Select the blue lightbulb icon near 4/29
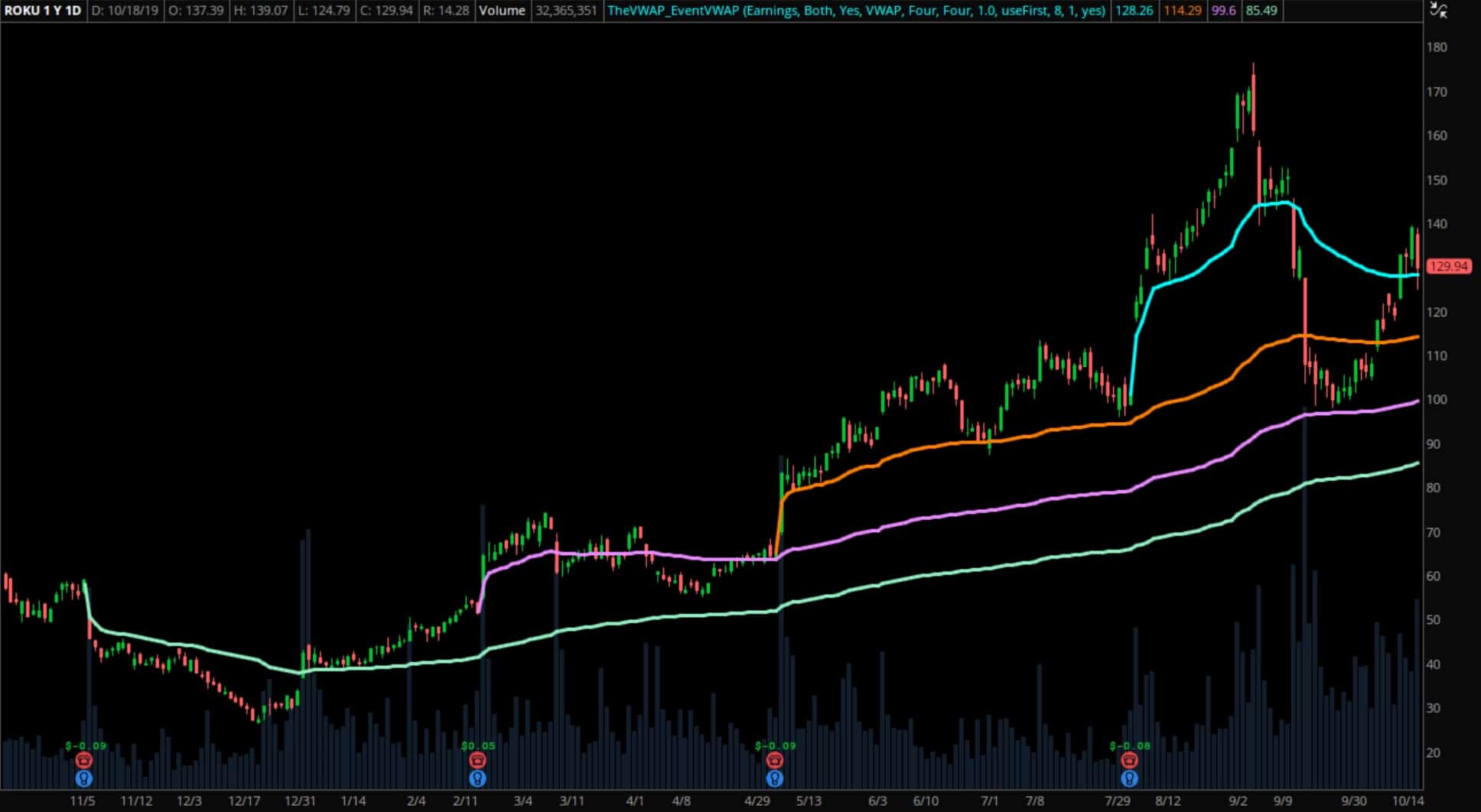The width and height of the screenshot is (1481, 812). 775,778
